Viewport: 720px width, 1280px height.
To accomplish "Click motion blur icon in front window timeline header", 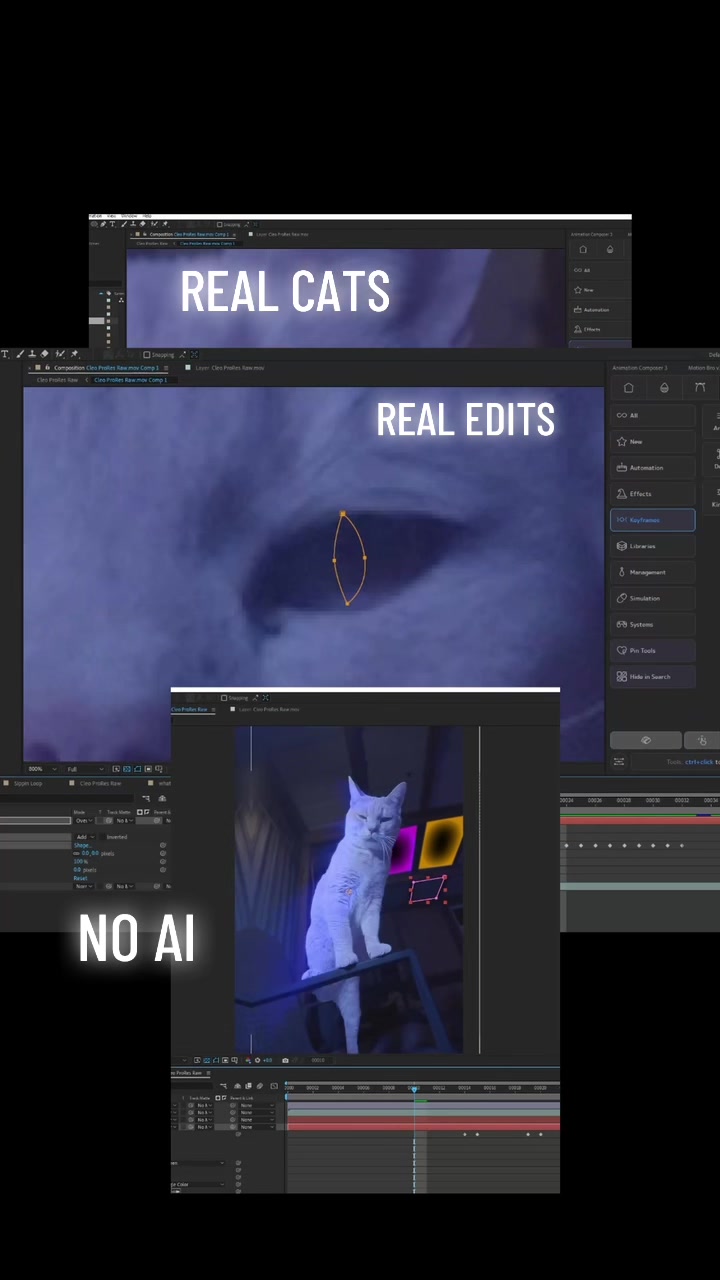I will click(259, 1086).
